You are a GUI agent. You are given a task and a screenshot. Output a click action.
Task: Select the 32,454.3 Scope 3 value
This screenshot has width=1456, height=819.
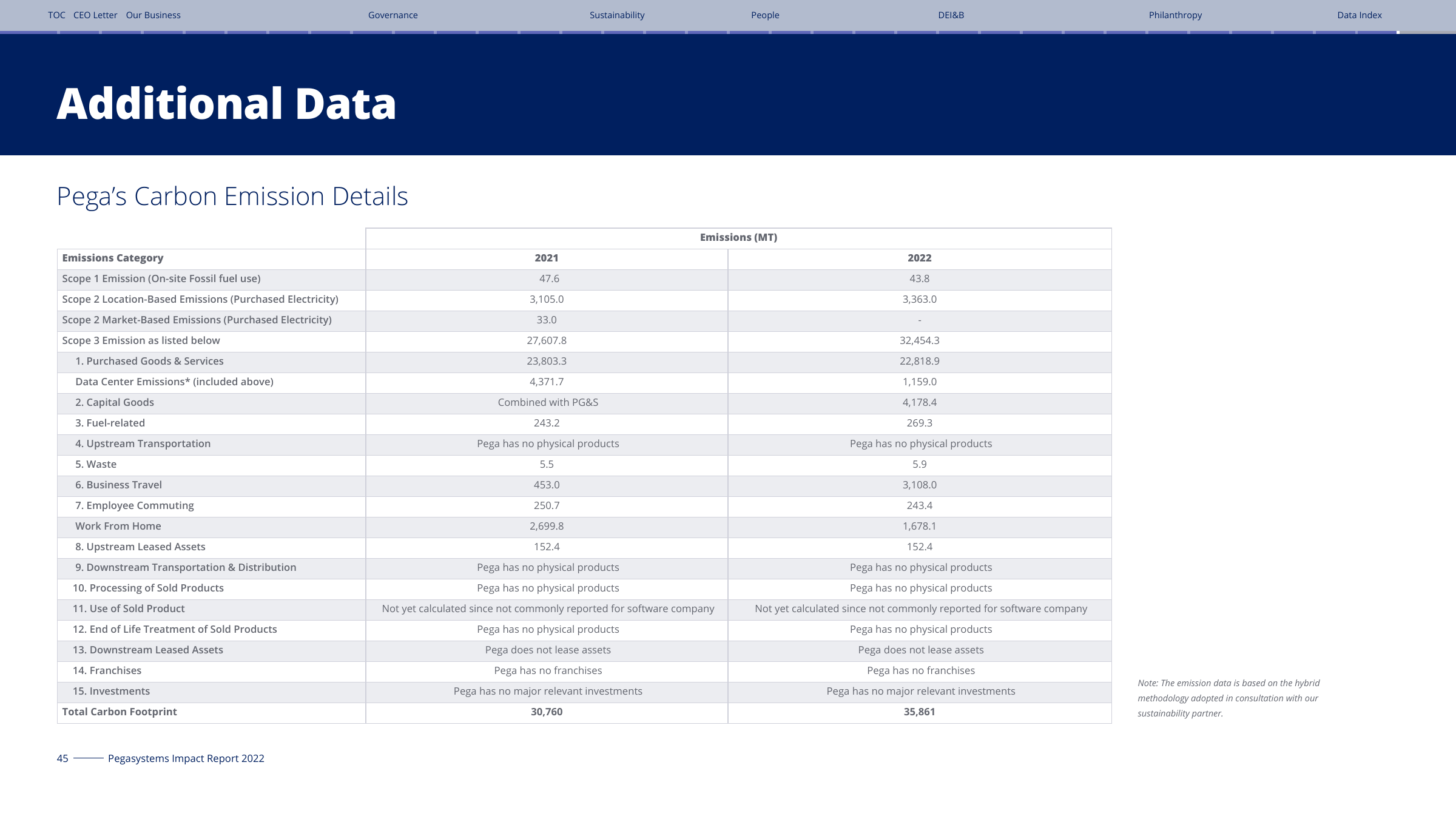pyautogui.click(x=920, y=340)
